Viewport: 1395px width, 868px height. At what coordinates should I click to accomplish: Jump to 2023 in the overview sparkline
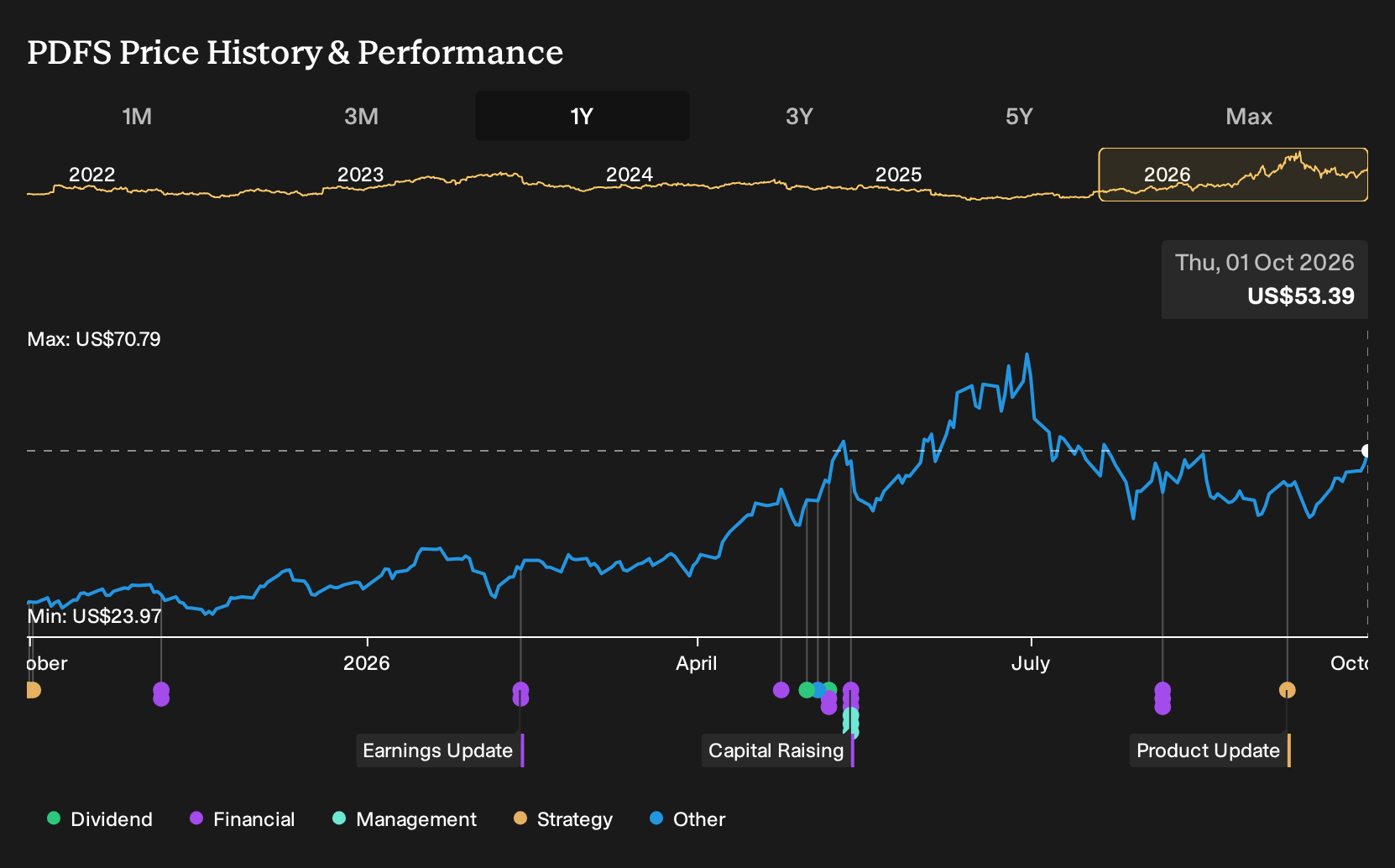point(360,175)
